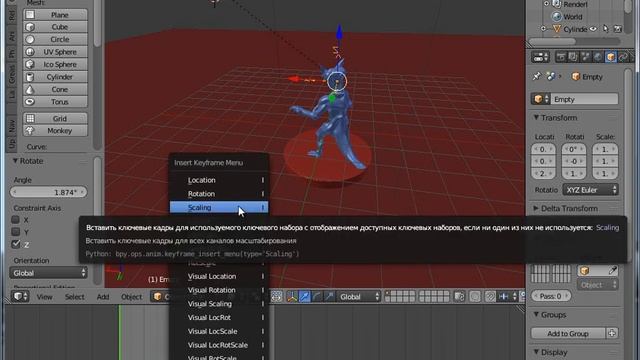The width and height of the screenshot is (640, 360).
Task: Choose Scaling in Insert Keyframe Menu
Action: [x=219, y=207]
